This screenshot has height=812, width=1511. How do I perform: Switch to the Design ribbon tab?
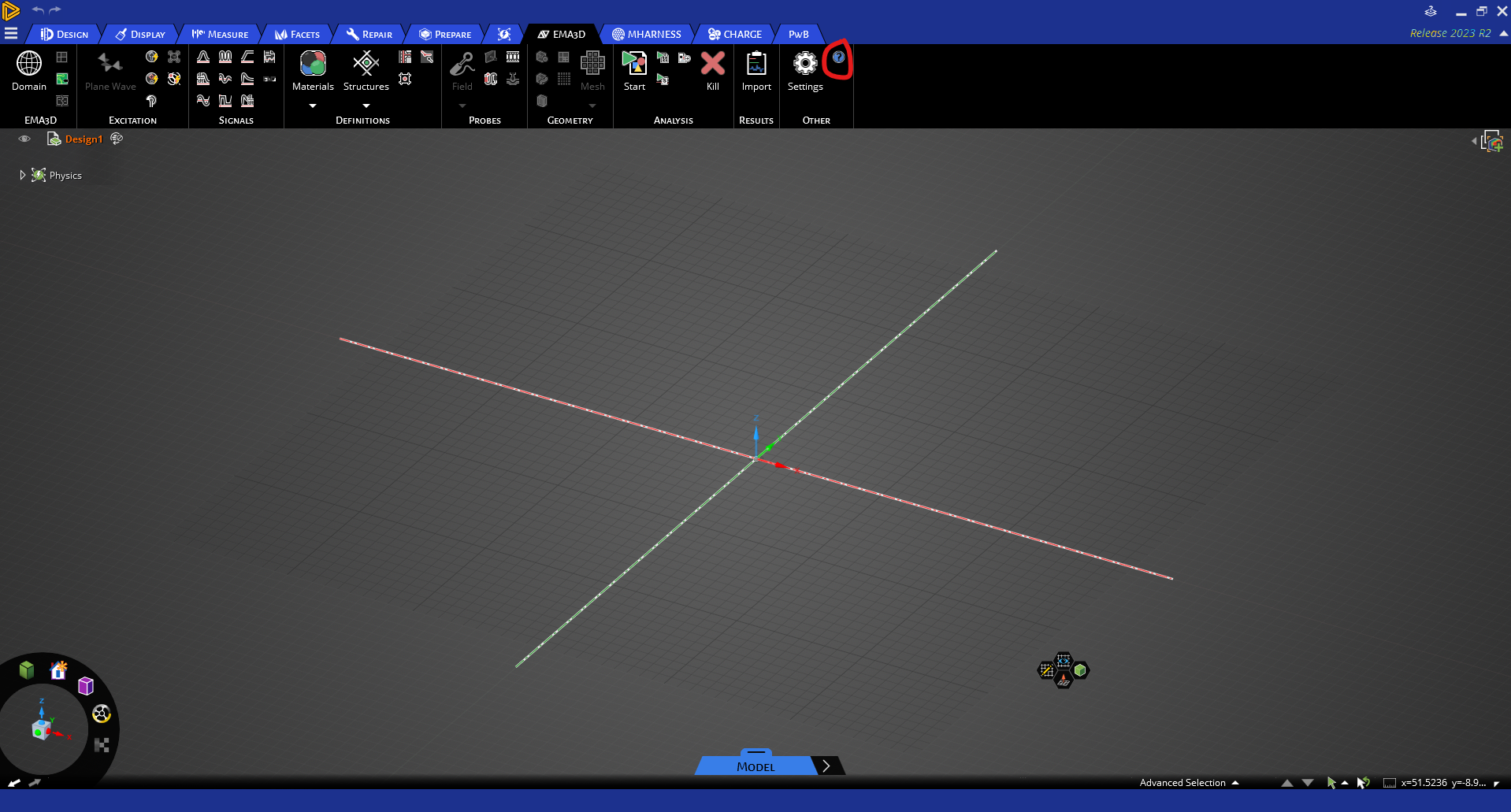[x=65, y=34]
